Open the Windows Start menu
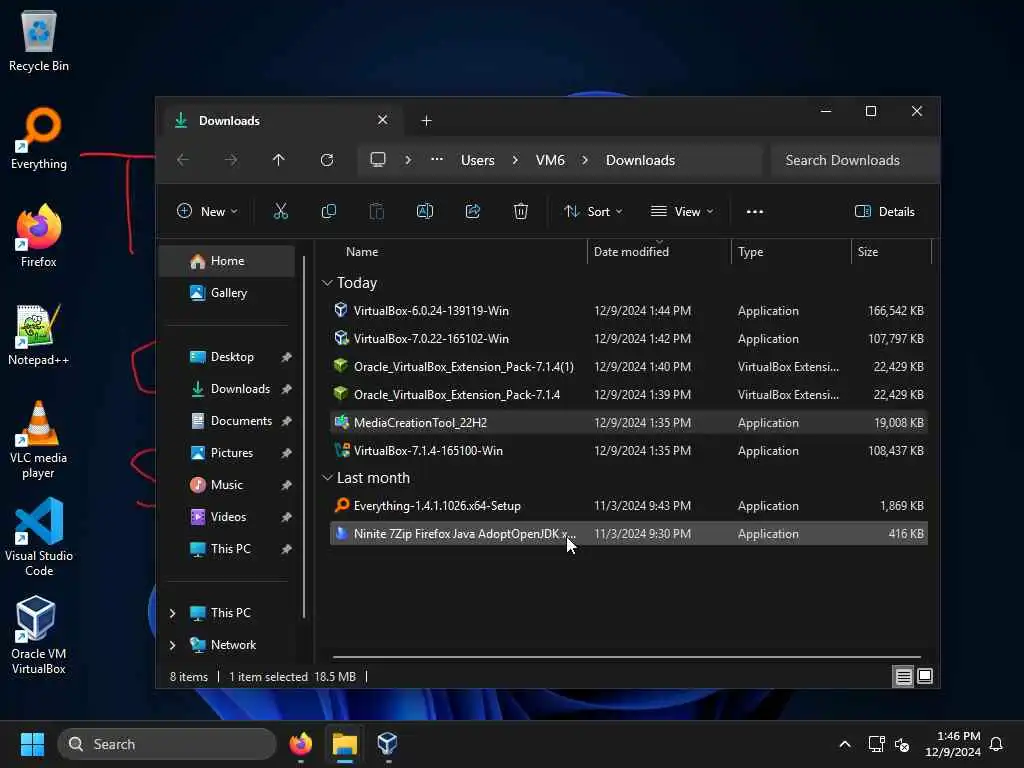Screen dimensions: 1024x768 tap(32, 744)
